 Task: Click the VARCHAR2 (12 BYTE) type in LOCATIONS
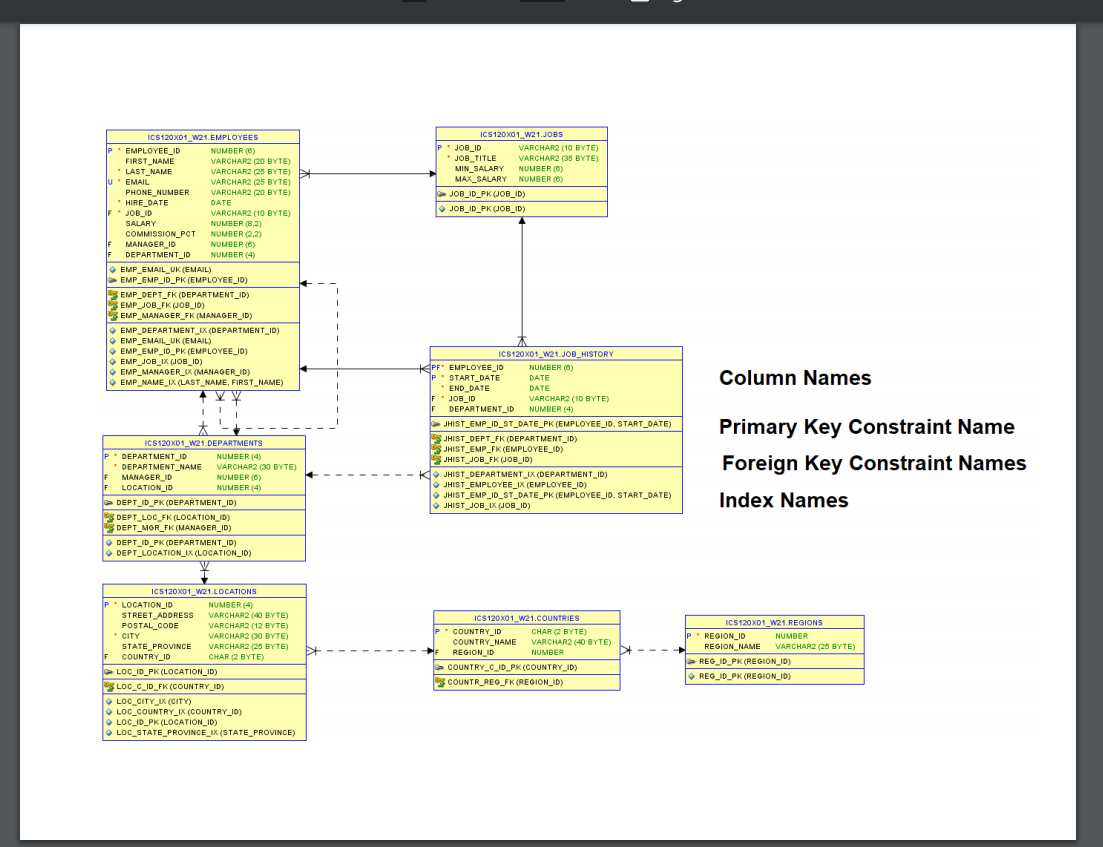(248, 626)
